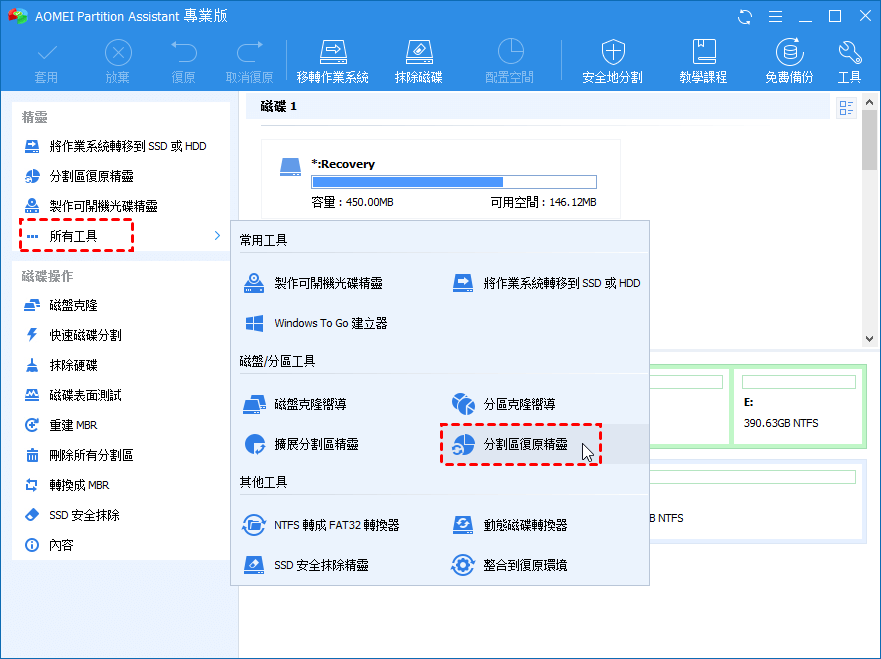Click the Recovery partition usage bar
The width and height of the screenshot is (881, 659).
(x=454, y=182)
